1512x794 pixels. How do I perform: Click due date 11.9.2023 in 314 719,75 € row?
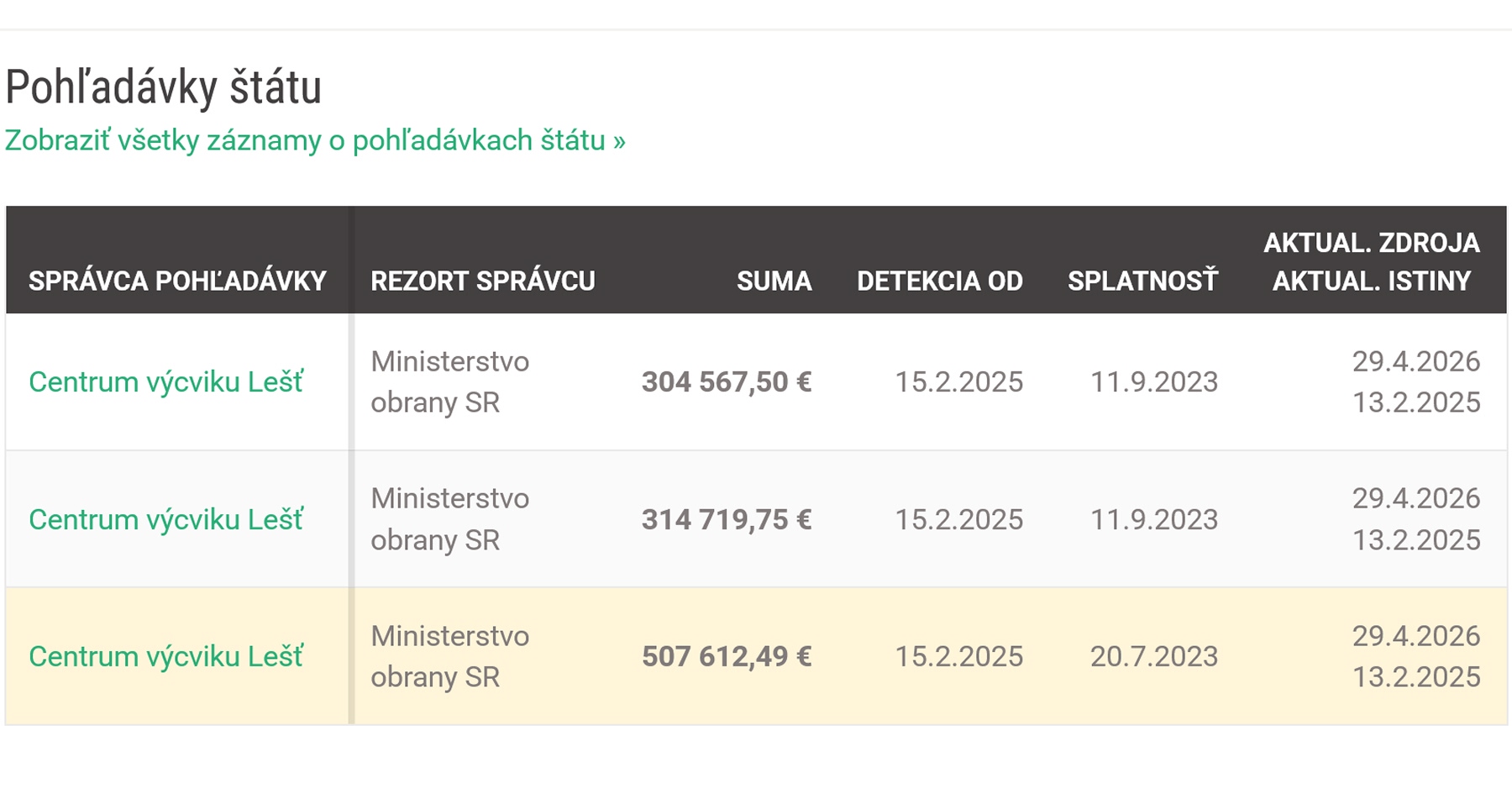pyautogui.click(x=1153, y=520)
